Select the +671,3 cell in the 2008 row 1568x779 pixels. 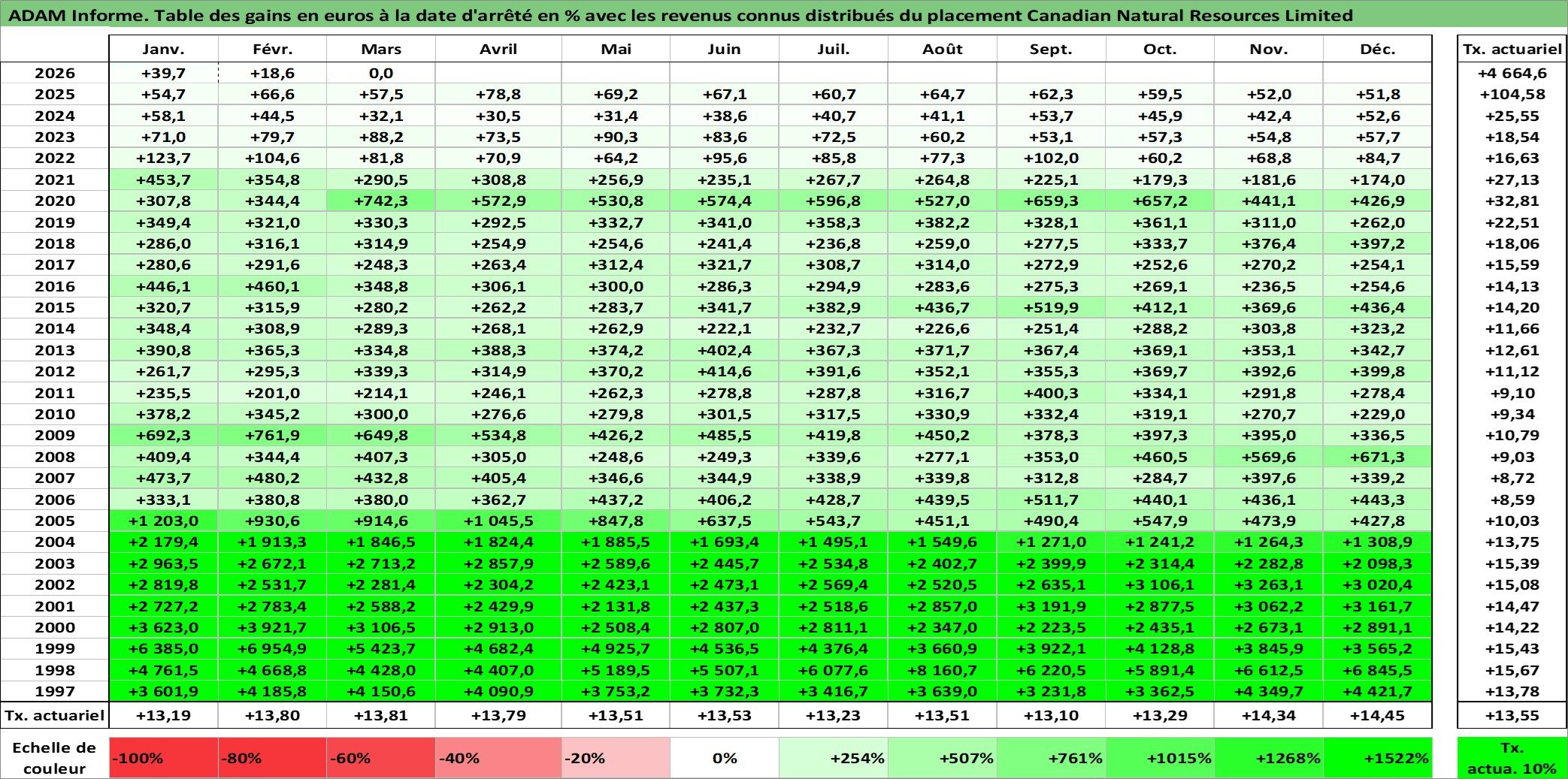[x=1378, y=457]
